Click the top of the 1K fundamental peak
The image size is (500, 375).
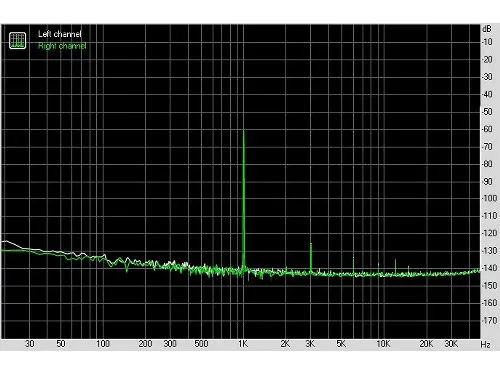click(244, 132)
